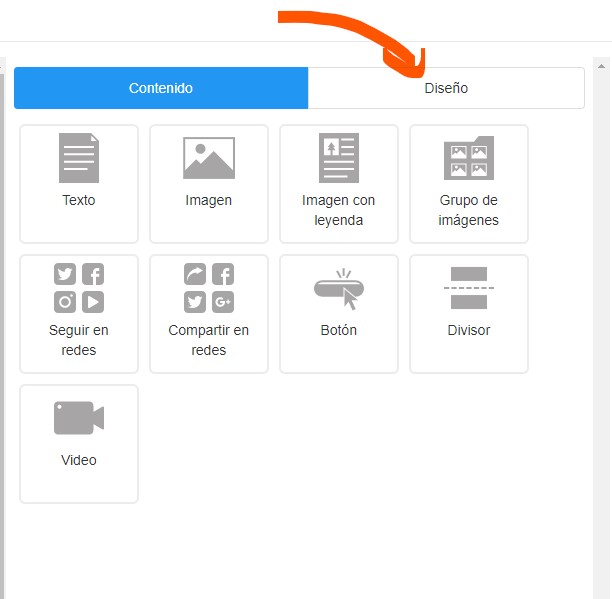Click the 'Video' label text
Viewport: 612px width, 599px height.
pyautogui.click(x=79, y=460)
